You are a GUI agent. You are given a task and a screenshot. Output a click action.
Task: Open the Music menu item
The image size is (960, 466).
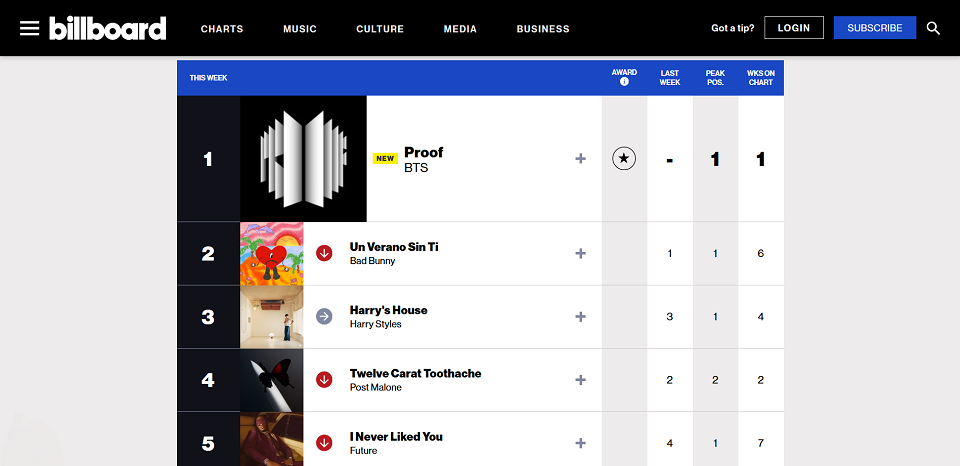[x=300, y=29]
